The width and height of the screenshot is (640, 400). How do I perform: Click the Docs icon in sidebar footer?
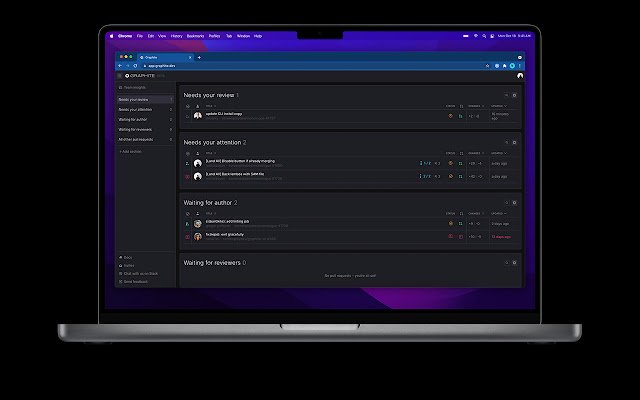click(x=120, y=258)
